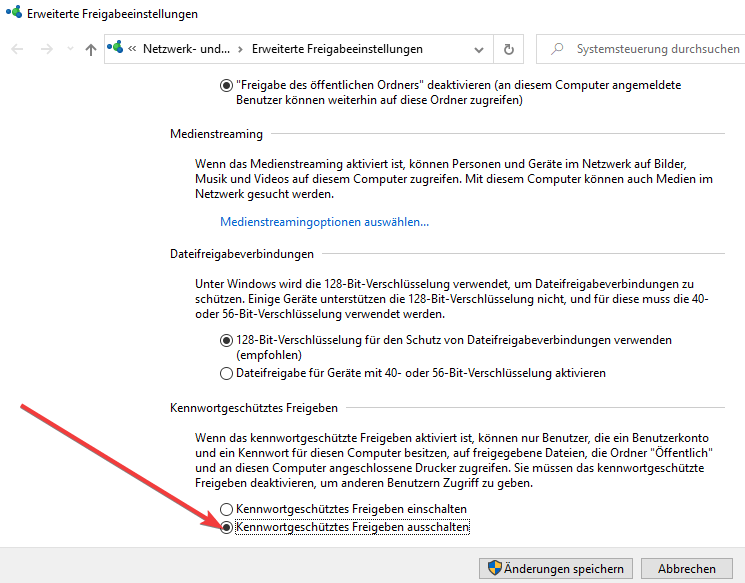Select 'Kennwortgeschütztes Freigeben ausschalten'
This screenshot has height=583, width=745.
226,527
